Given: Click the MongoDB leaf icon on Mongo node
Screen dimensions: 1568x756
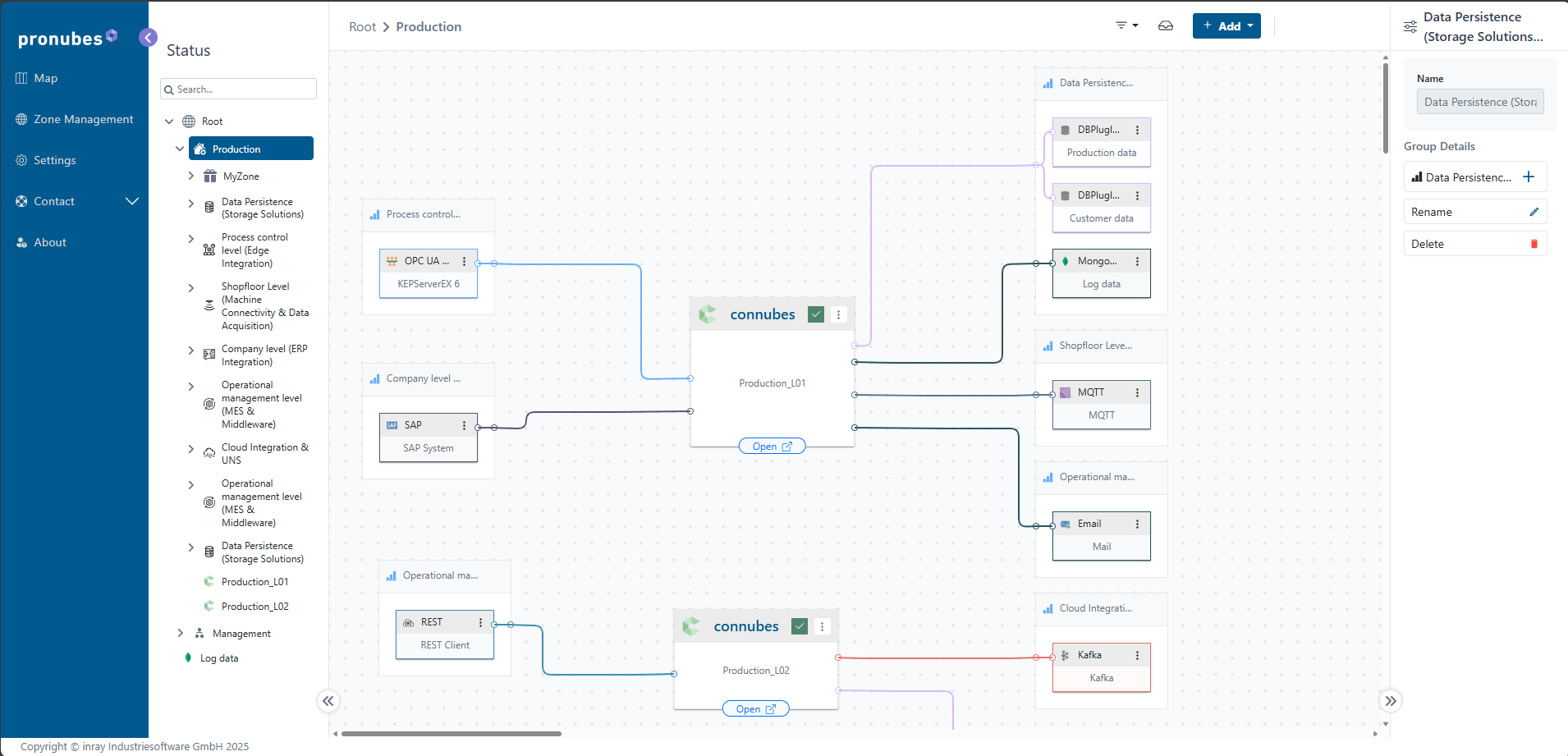Looking at the screenshot, I should click(1066, 261).
